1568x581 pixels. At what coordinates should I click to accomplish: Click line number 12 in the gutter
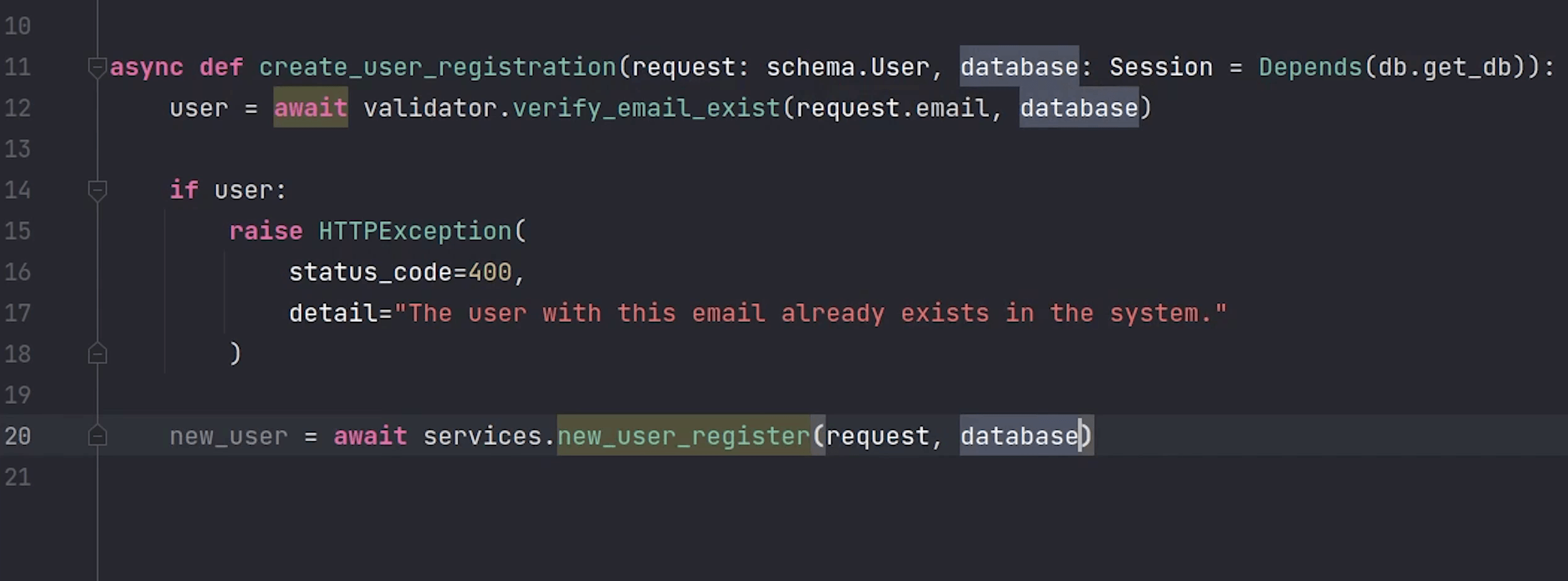(x=17, y=108)
